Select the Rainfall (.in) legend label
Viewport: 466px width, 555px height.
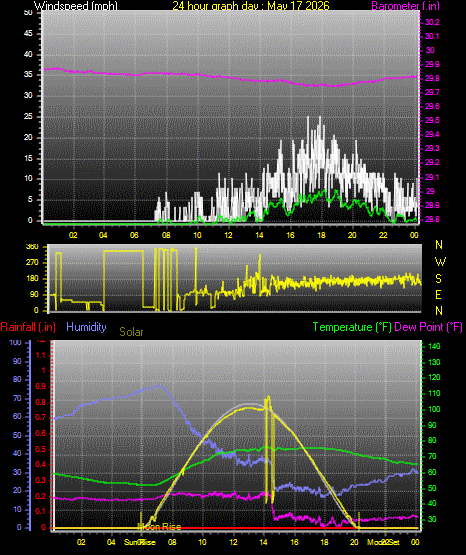[x=28, y=327]
